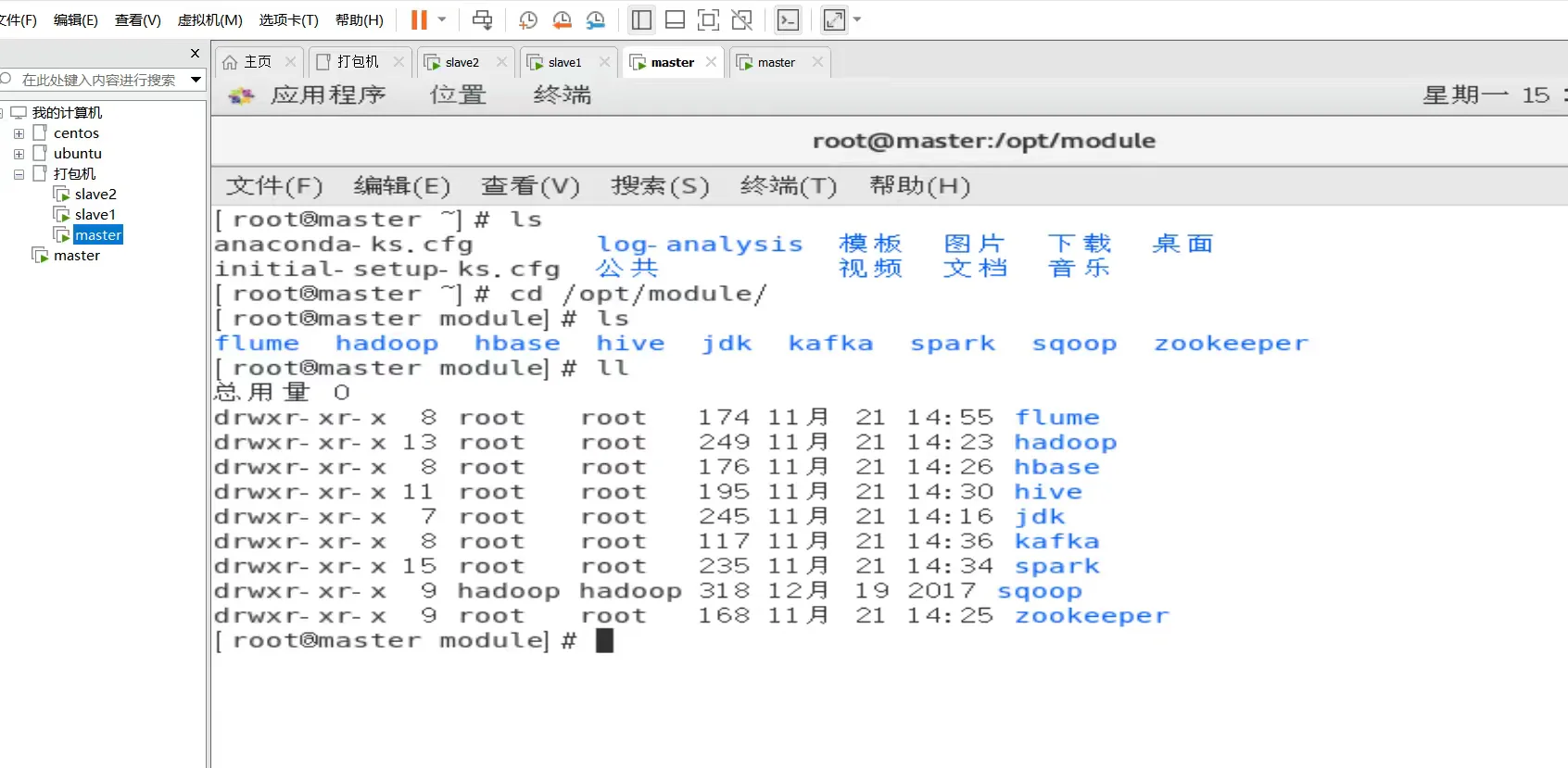Screen dimensions: 1568x768
Task: Open the VMware 文件(F) menu
Action: pos(18,19)
